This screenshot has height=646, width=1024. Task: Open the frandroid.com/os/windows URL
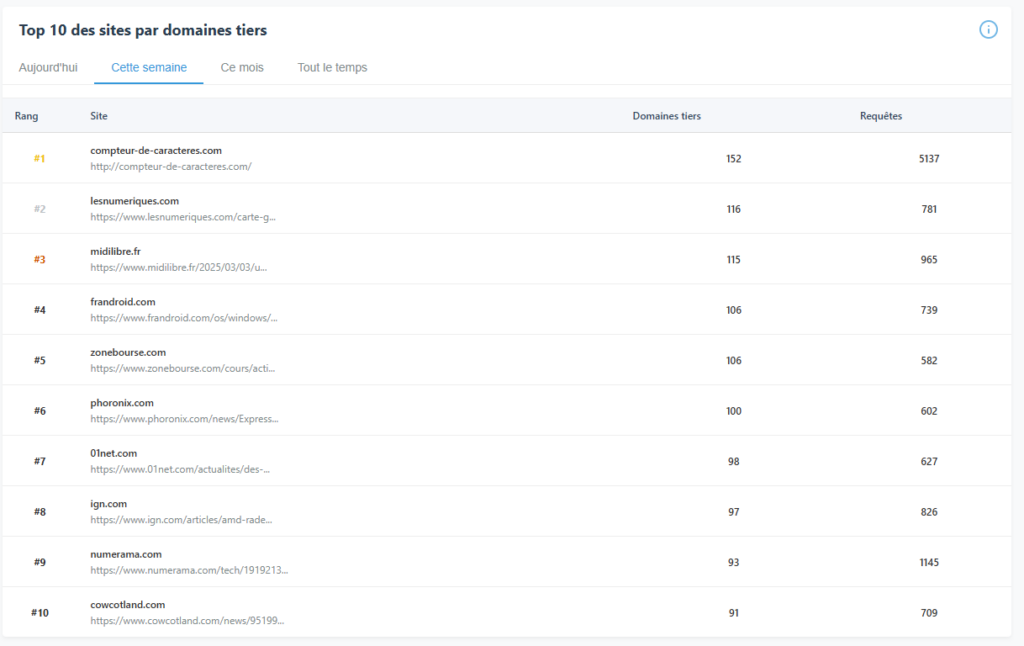point(184,318)
